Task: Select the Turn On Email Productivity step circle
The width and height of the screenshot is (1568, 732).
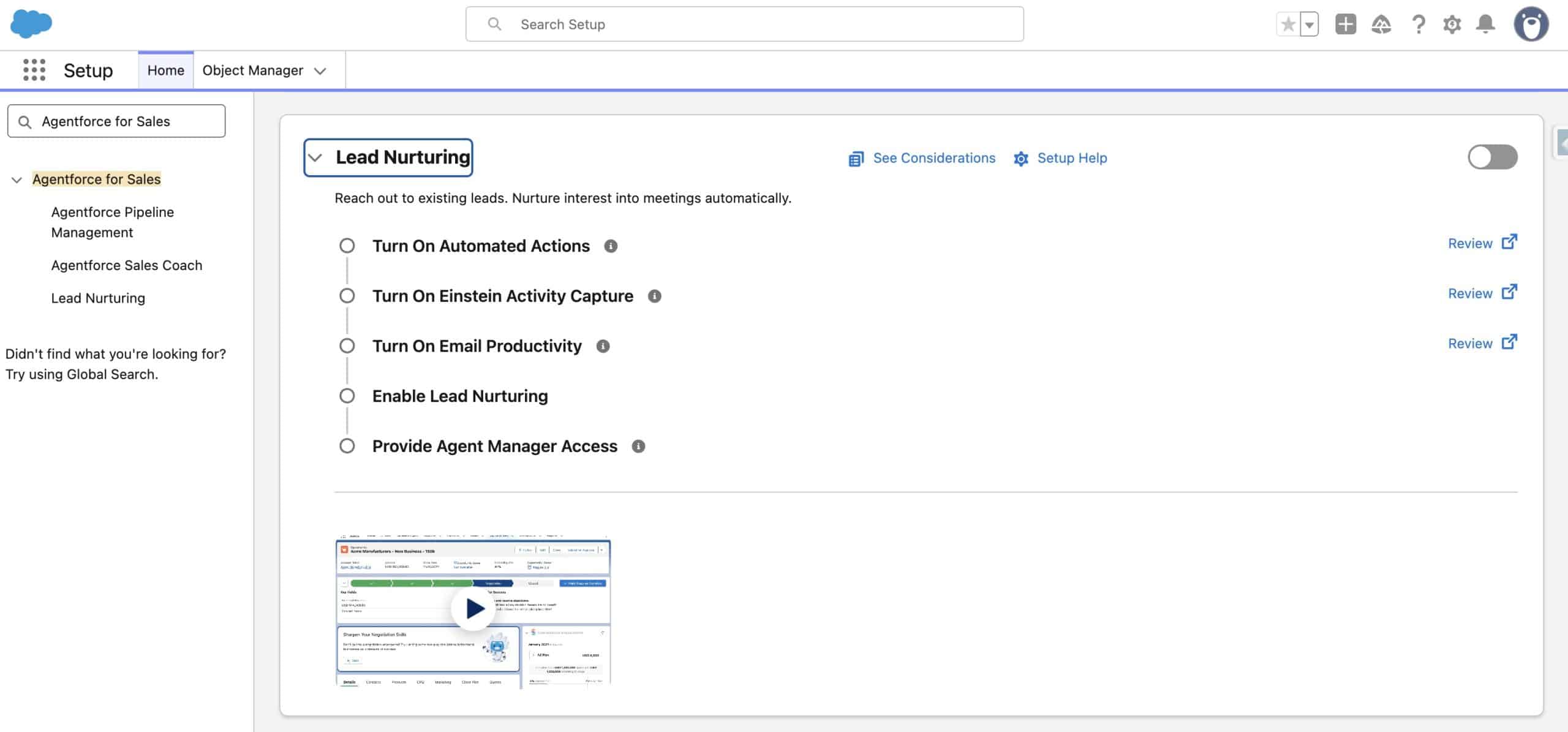Action: point(347,346)
